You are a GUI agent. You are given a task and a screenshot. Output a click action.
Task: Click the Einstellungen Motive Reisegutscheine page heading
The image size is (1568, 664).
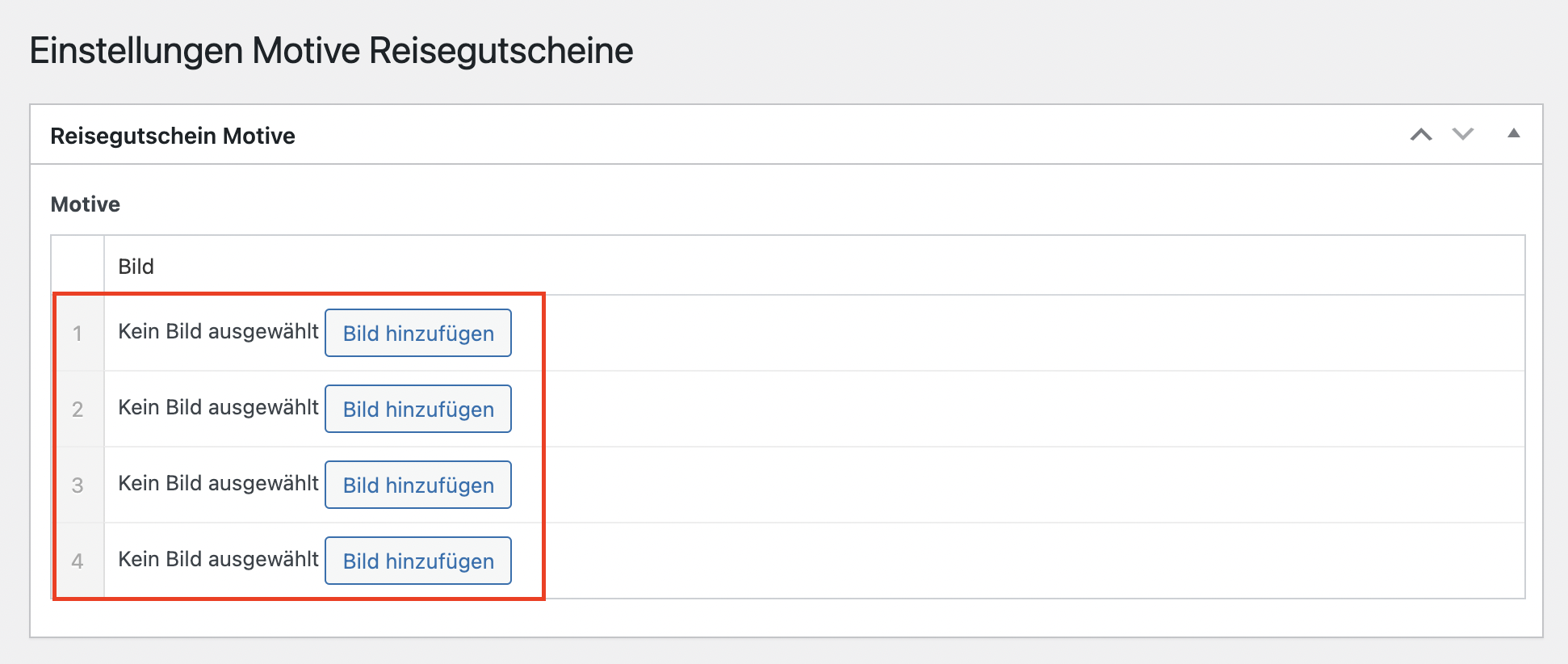pos(331,50)
